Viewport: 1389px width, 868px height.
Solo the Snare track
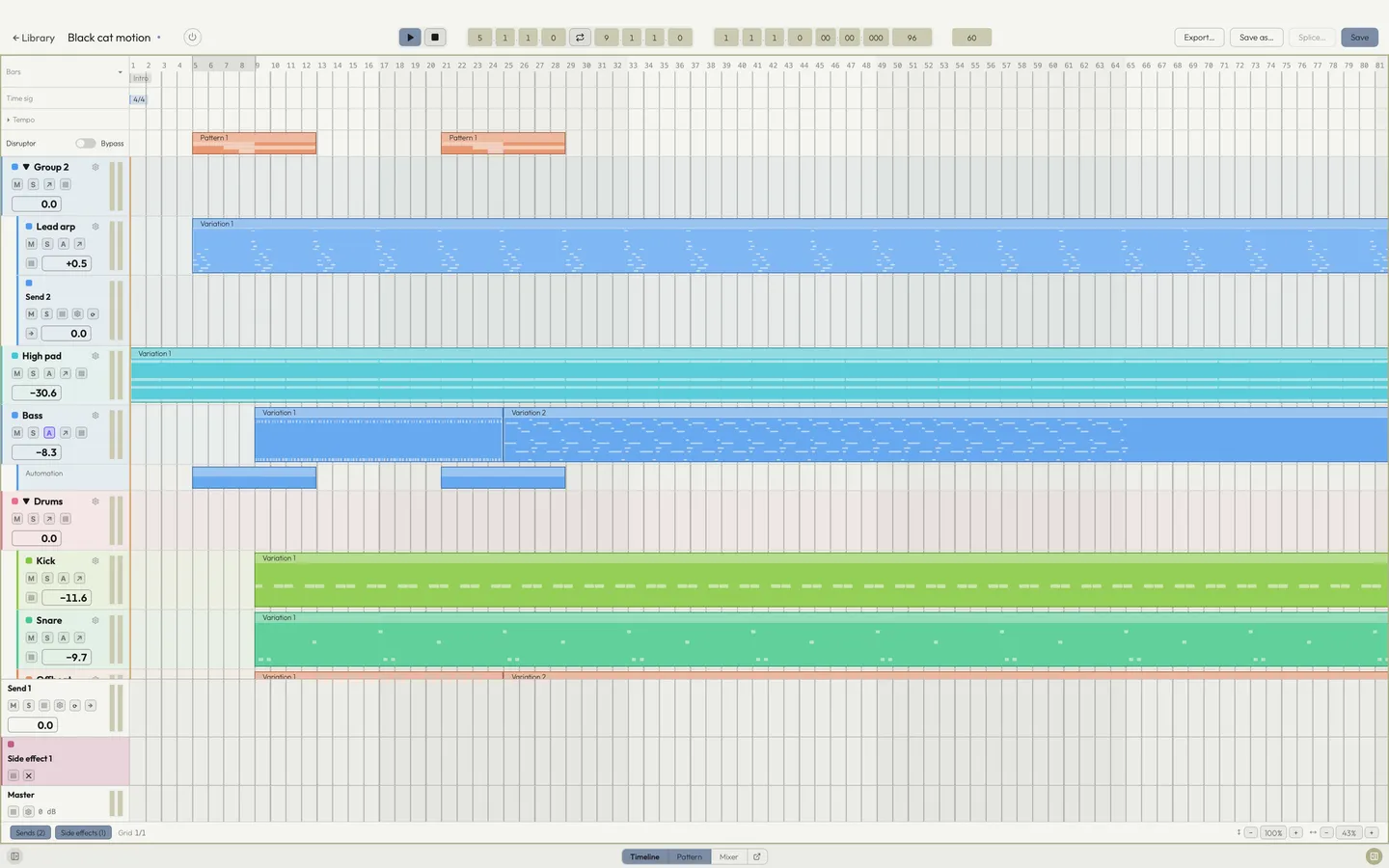point(47,637)
